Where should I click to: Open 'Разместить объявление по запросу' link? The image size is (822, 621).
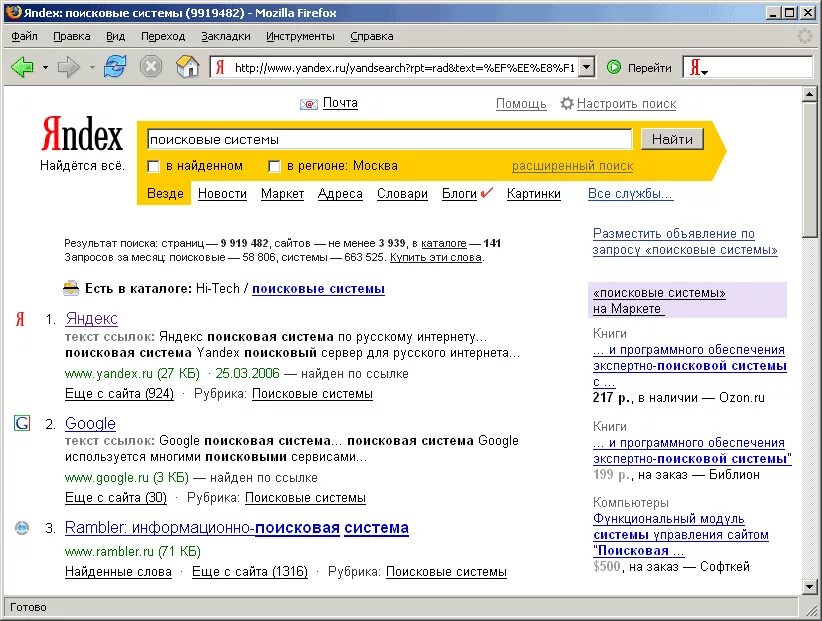685,241
